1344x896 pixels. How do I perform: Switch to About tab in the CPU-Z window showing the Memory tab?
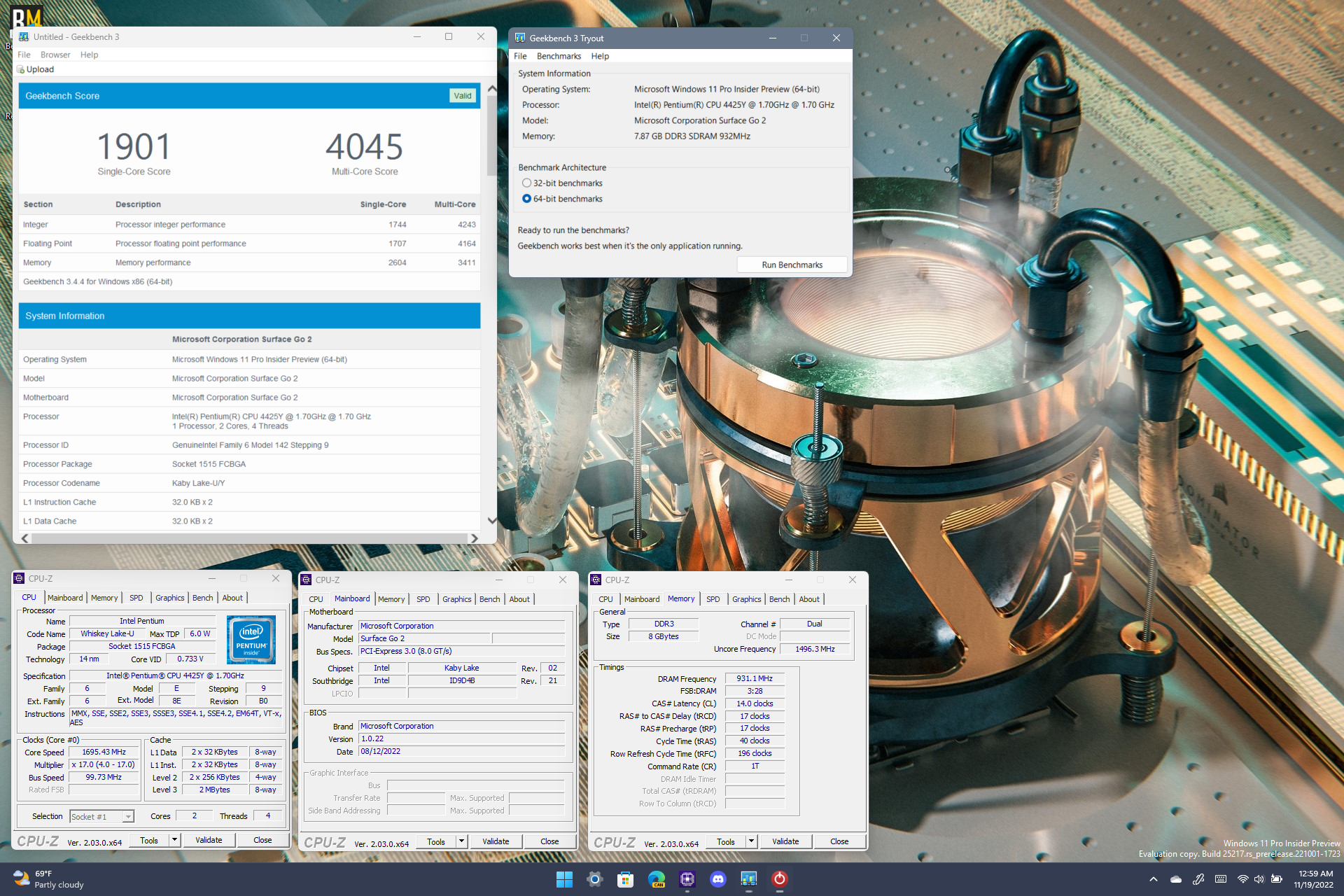click(809, 599)
